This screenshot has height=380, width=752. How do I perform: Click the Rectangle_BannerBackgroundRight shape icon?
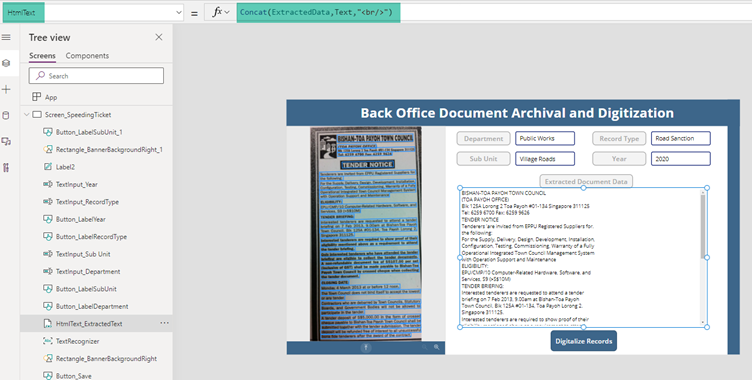pyautogui.click(x=47, y=358)
